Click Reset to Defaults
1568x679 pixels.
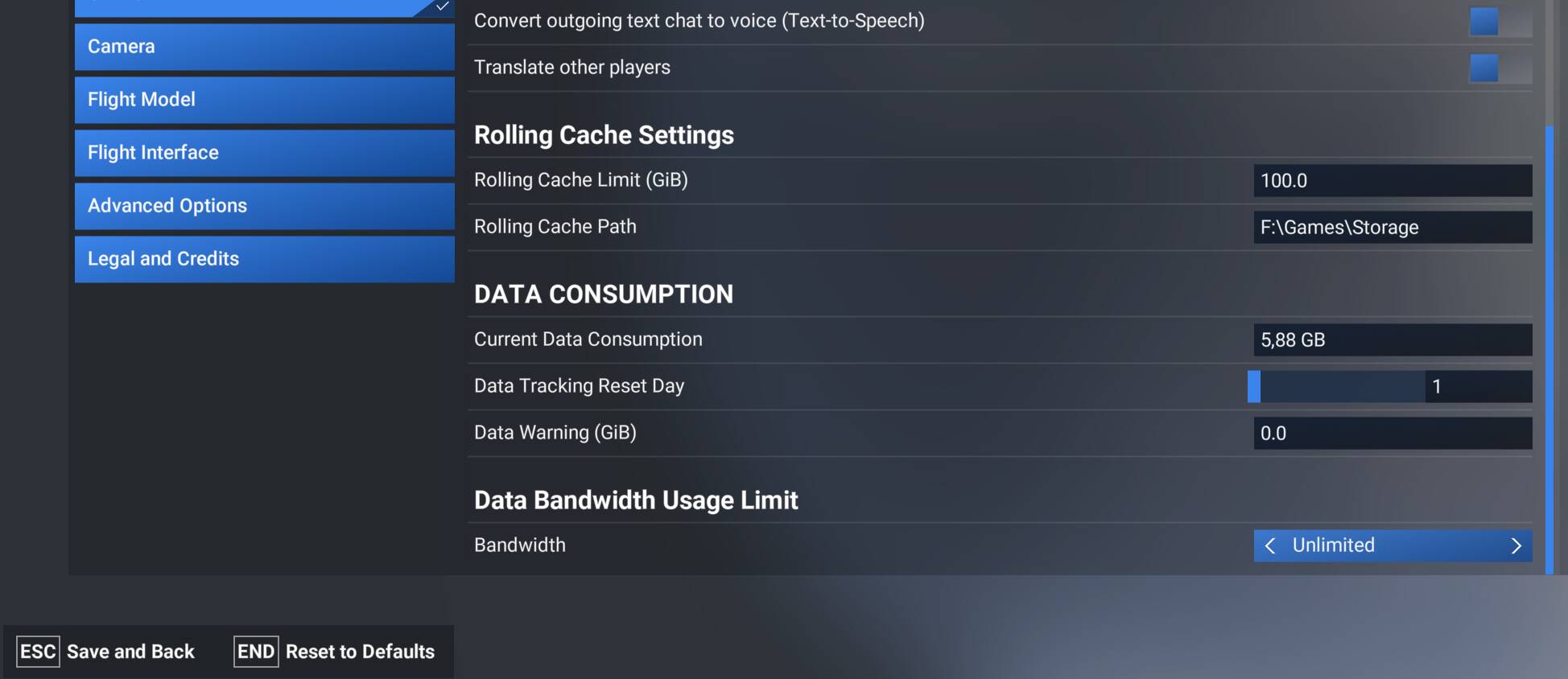[335, 652]
